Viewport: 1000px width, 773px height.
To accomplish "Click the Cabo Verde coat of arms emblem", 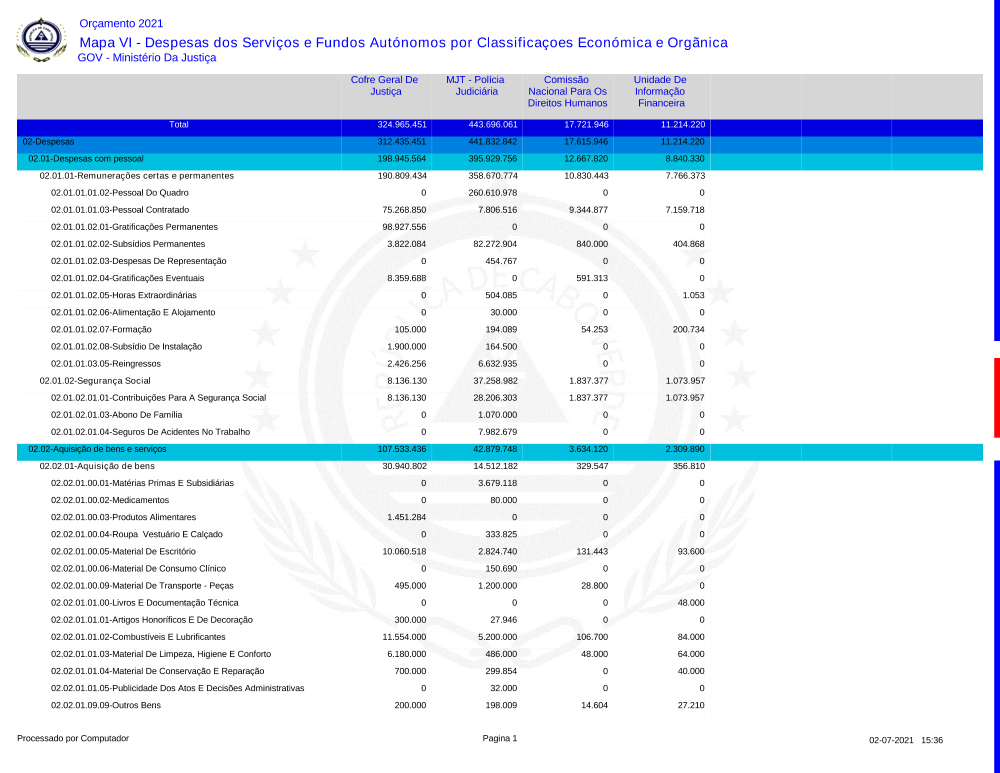I will click(41, 40).
